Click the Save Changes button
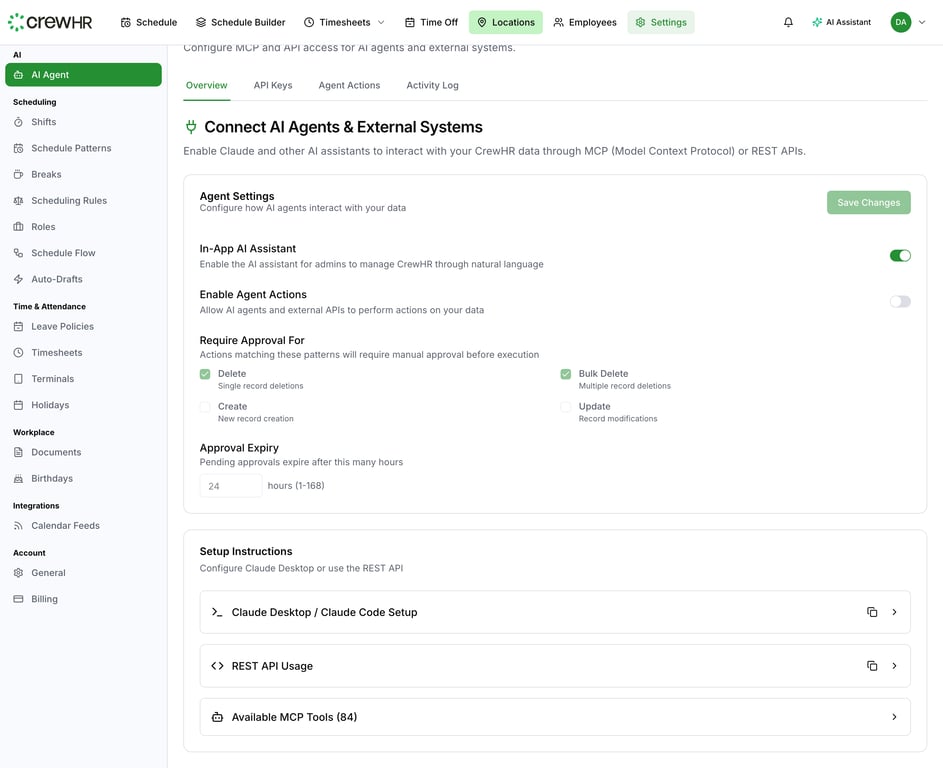Screen dimensions: 943x768 pos(868,202)
